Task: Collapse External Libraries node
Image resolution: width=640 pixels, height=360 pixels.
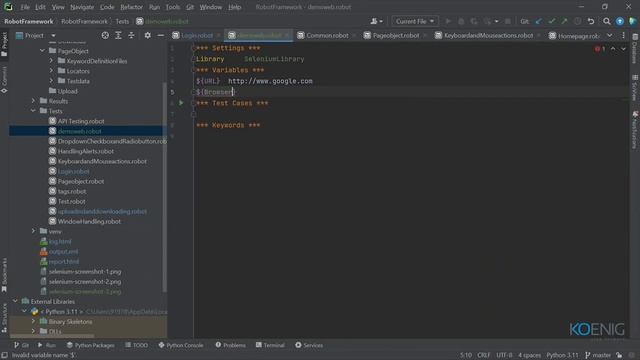Action: point(16,301)
